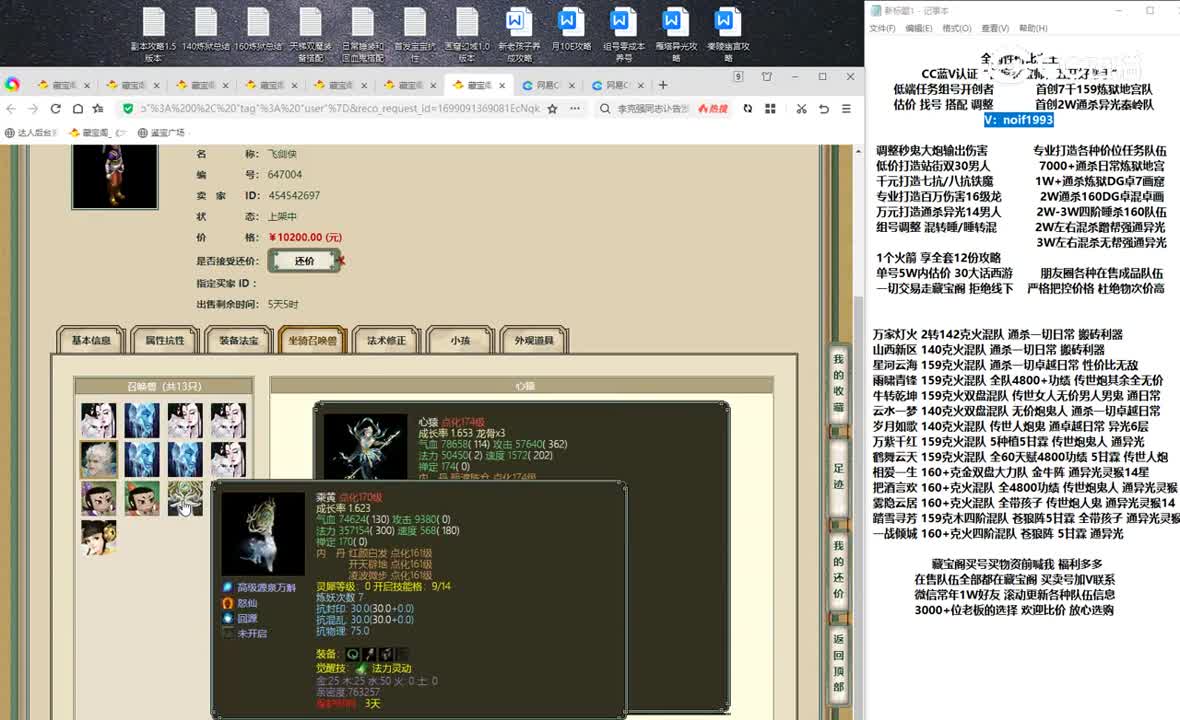Click the scissors screenshot tool
The image size is (1180, 720).
point(801,108)
